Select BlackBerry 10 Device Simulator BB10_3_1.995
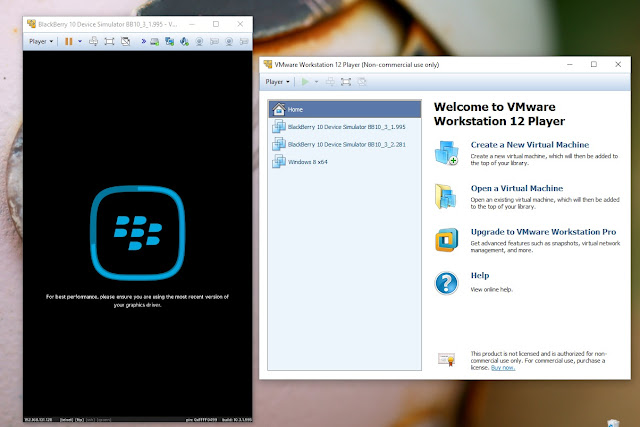Screen dimensions: 640x427 (x=345, y=127)
